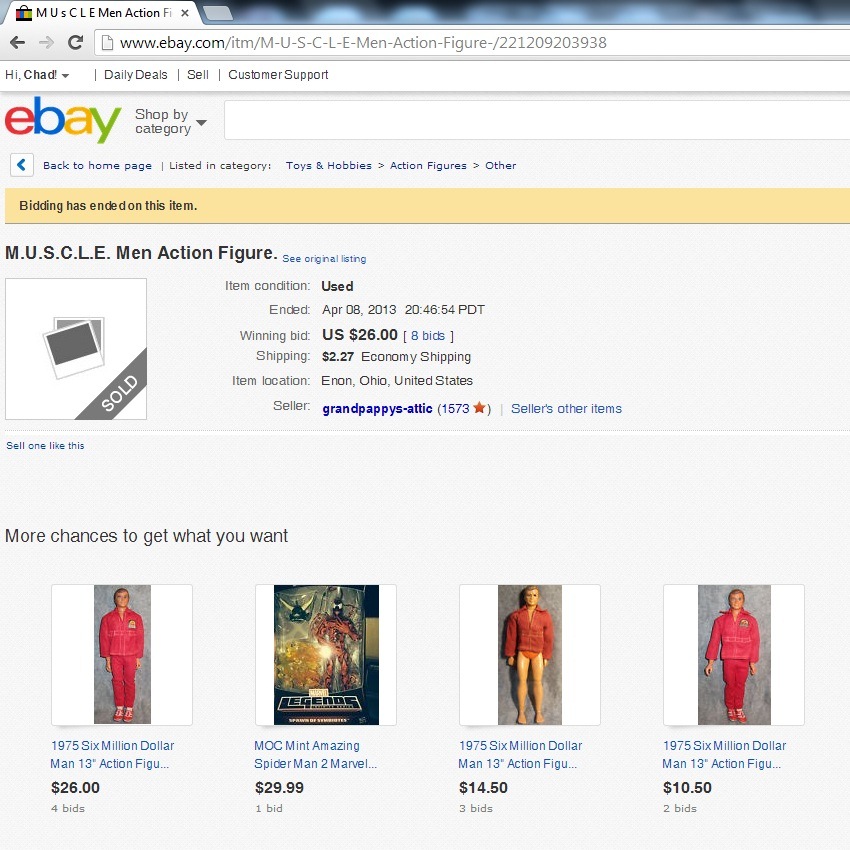Click the 8 bids link
The height and width of the screenshot is (850, 850).
click(428, 336)
